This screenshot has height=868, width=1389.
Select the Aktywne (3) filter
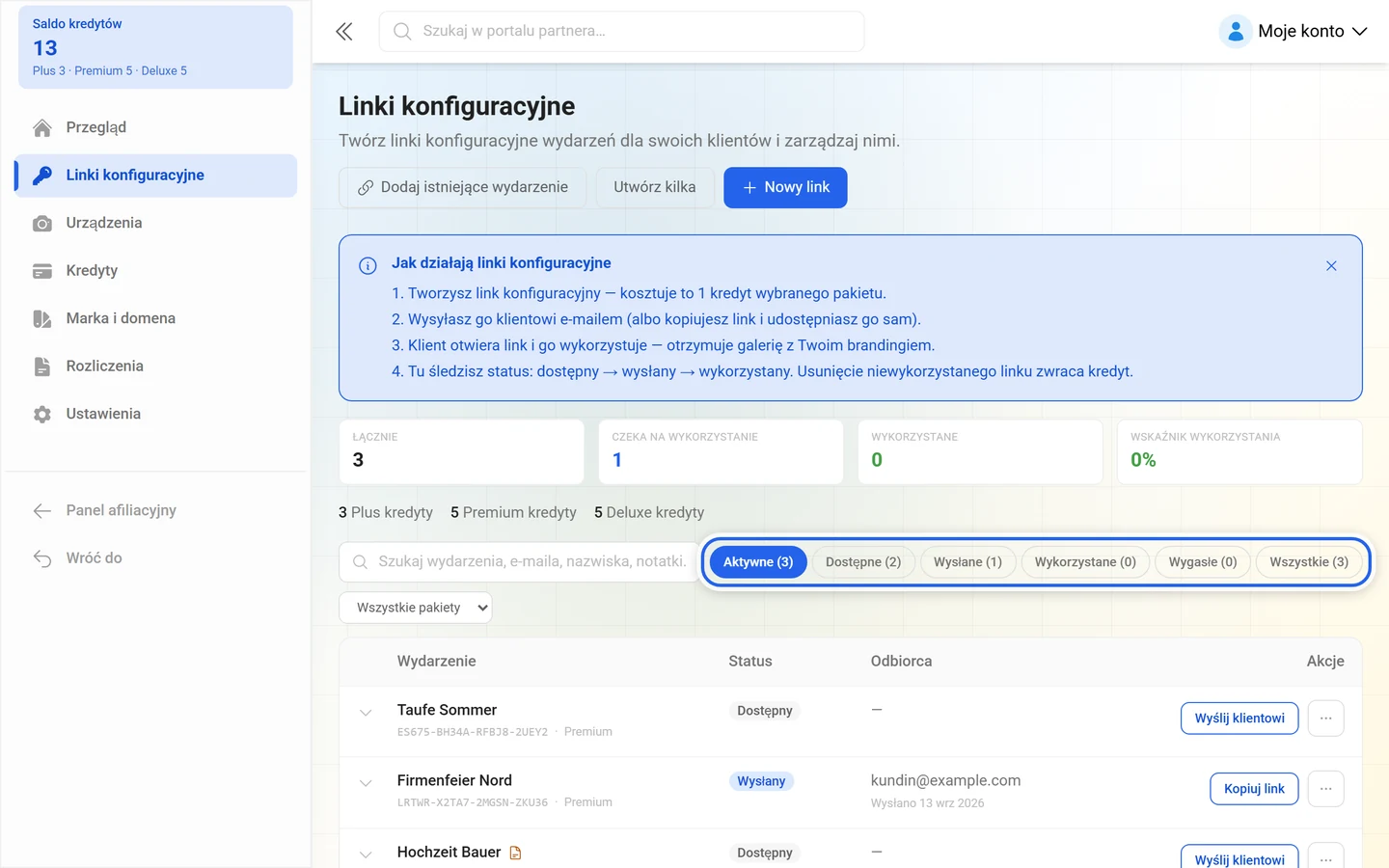(x=758, y=562)
